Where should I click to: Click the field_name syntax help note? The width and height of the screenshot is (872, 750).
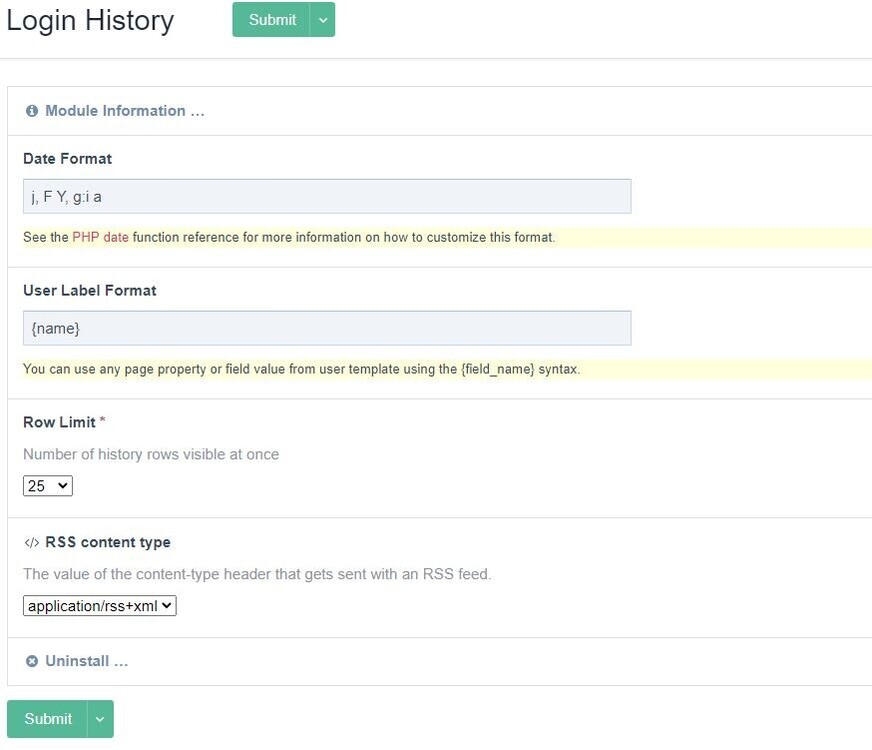(301, 369)
